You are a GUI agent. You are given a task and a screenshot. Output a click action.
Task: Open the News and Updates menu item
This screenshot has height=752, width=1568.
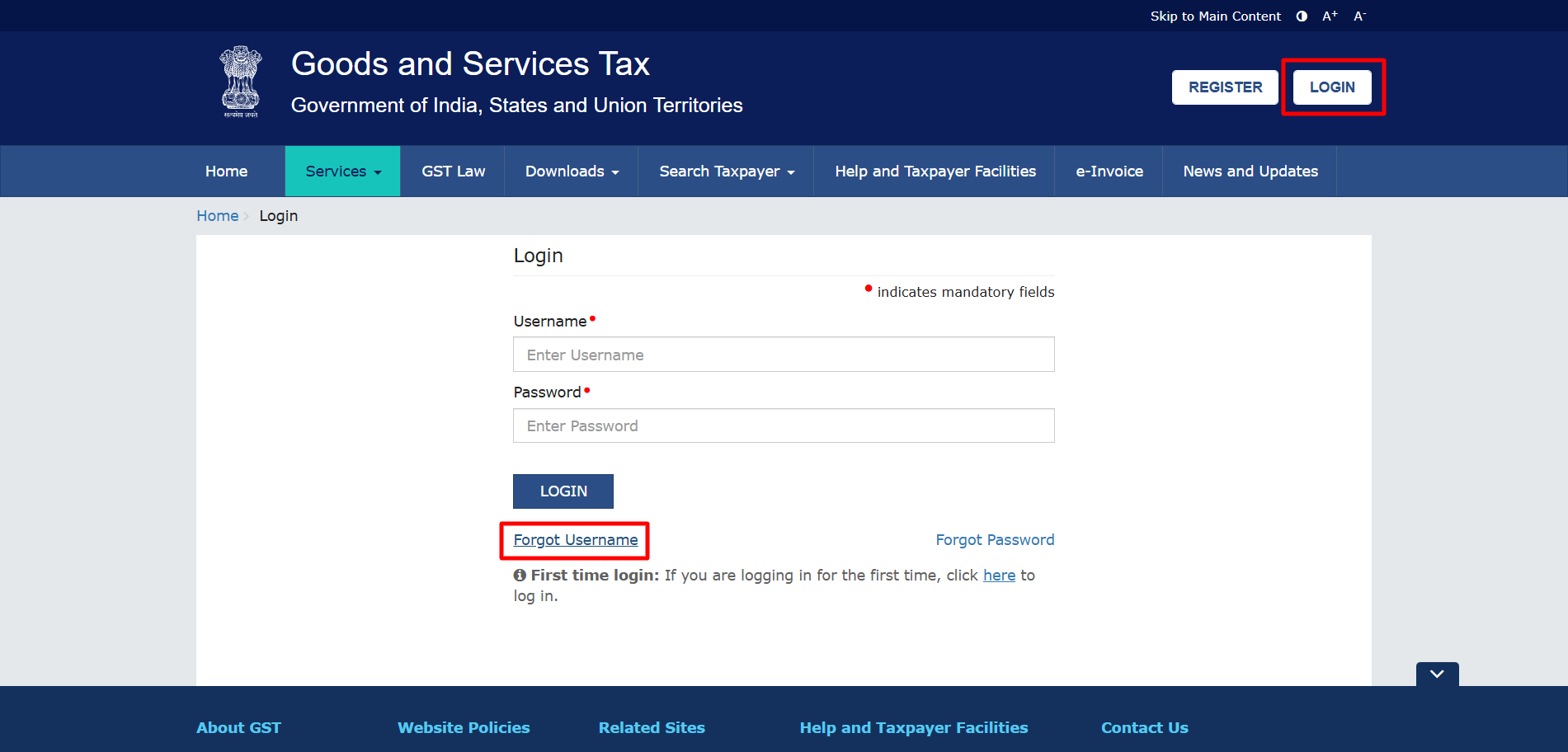pos(1250,172)
